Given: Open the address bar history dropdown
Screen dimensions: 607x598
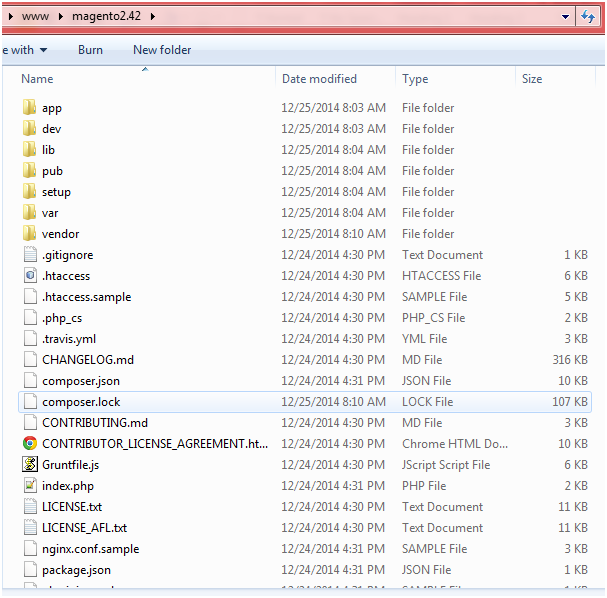Looking at the screenshot, I should coord(565,17).
